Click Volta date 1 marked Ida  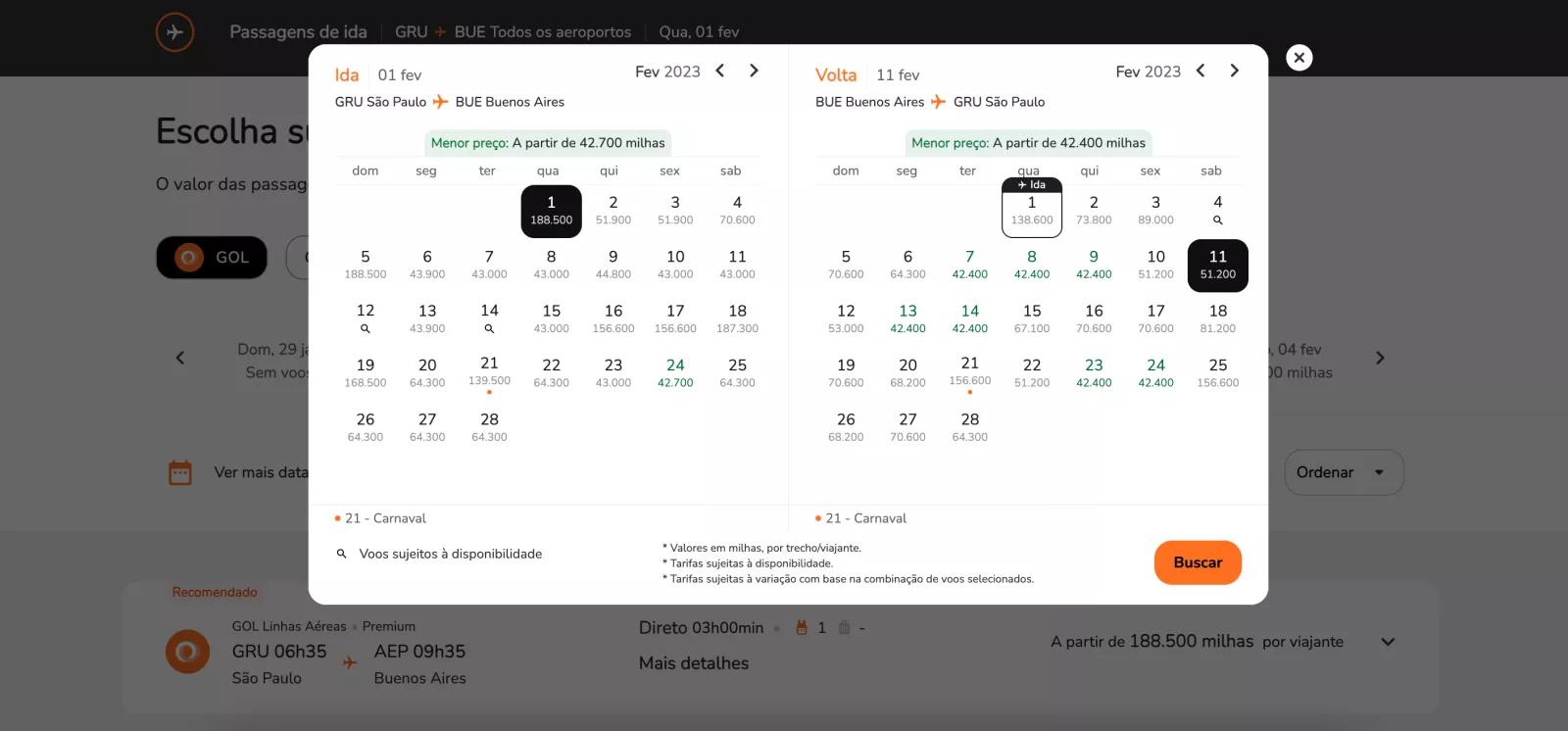click(1032, 208)
